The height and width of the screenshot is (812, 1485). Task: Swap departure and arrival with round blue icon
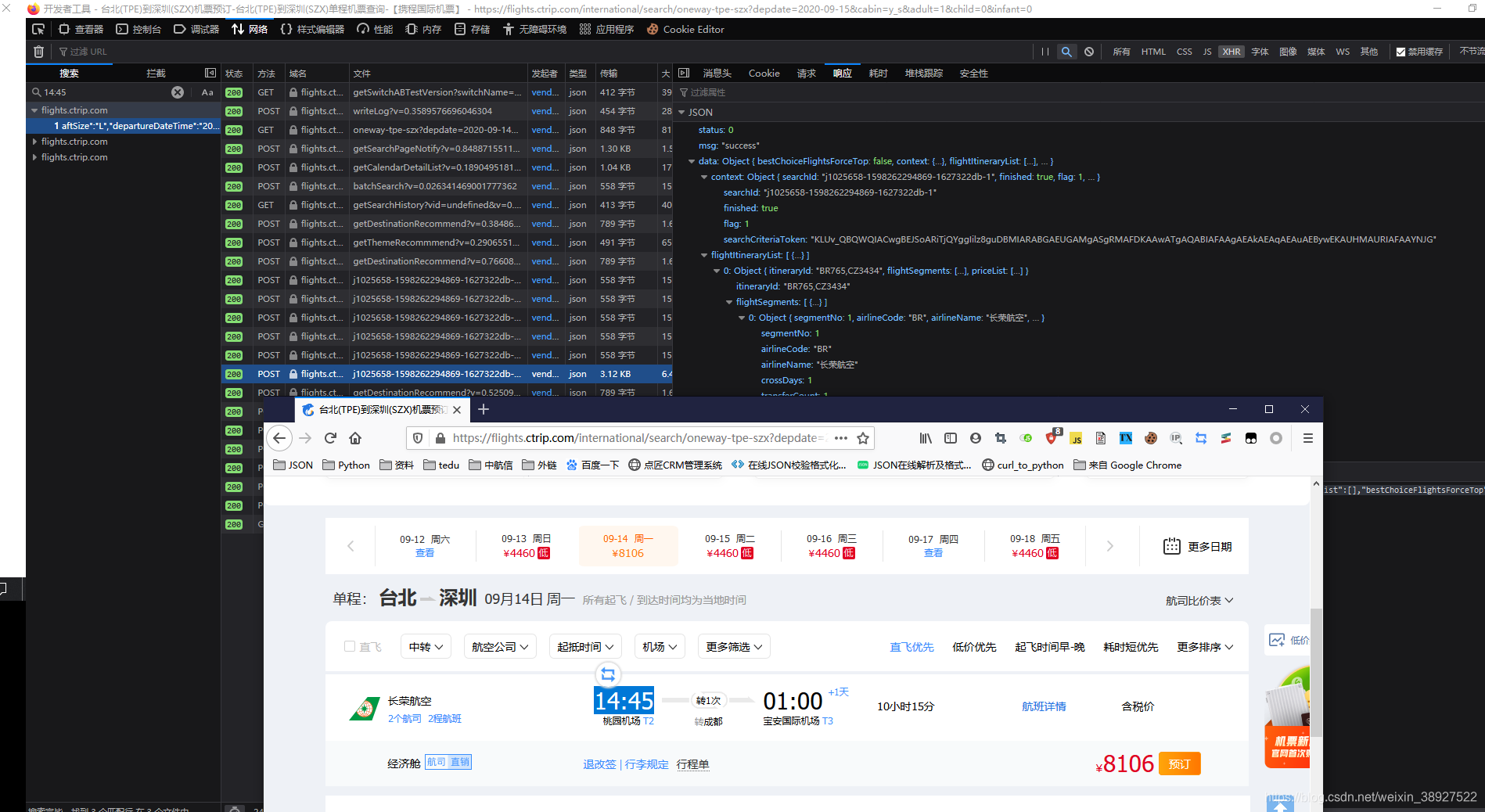(608, 674)
